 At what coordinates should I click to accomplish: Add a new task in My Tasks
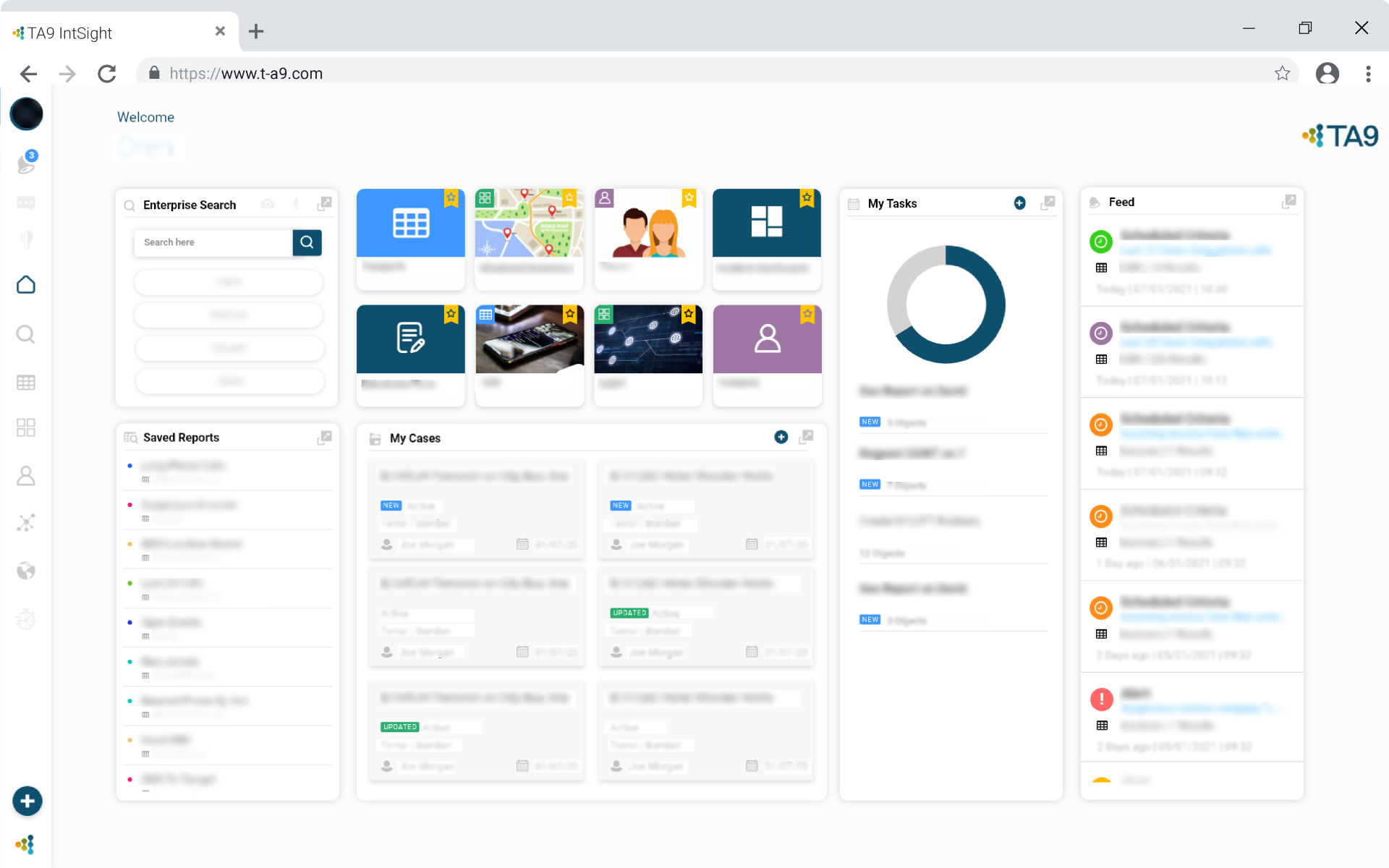[x=1019, y=203]
